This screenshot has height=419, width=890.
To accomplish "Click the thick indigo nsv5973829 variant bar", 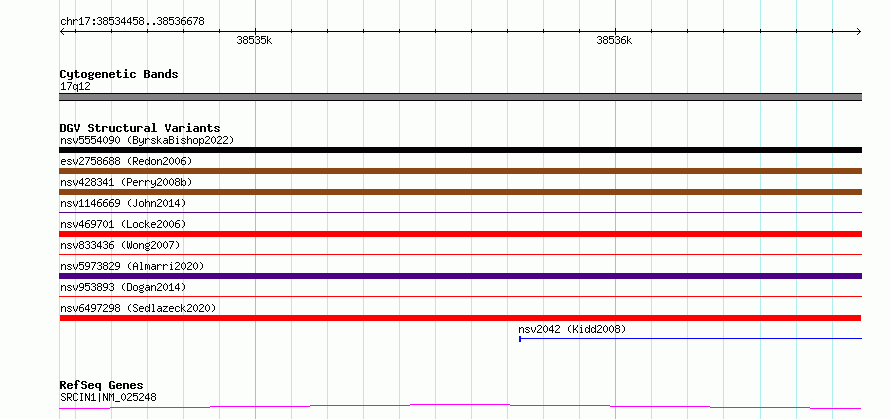I will [x=460, y=276].
